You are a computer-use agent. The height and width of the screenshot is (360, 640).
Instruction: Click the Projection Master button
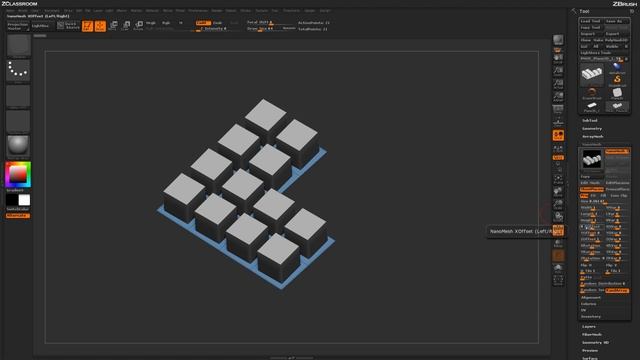click(x=18, y=26)
